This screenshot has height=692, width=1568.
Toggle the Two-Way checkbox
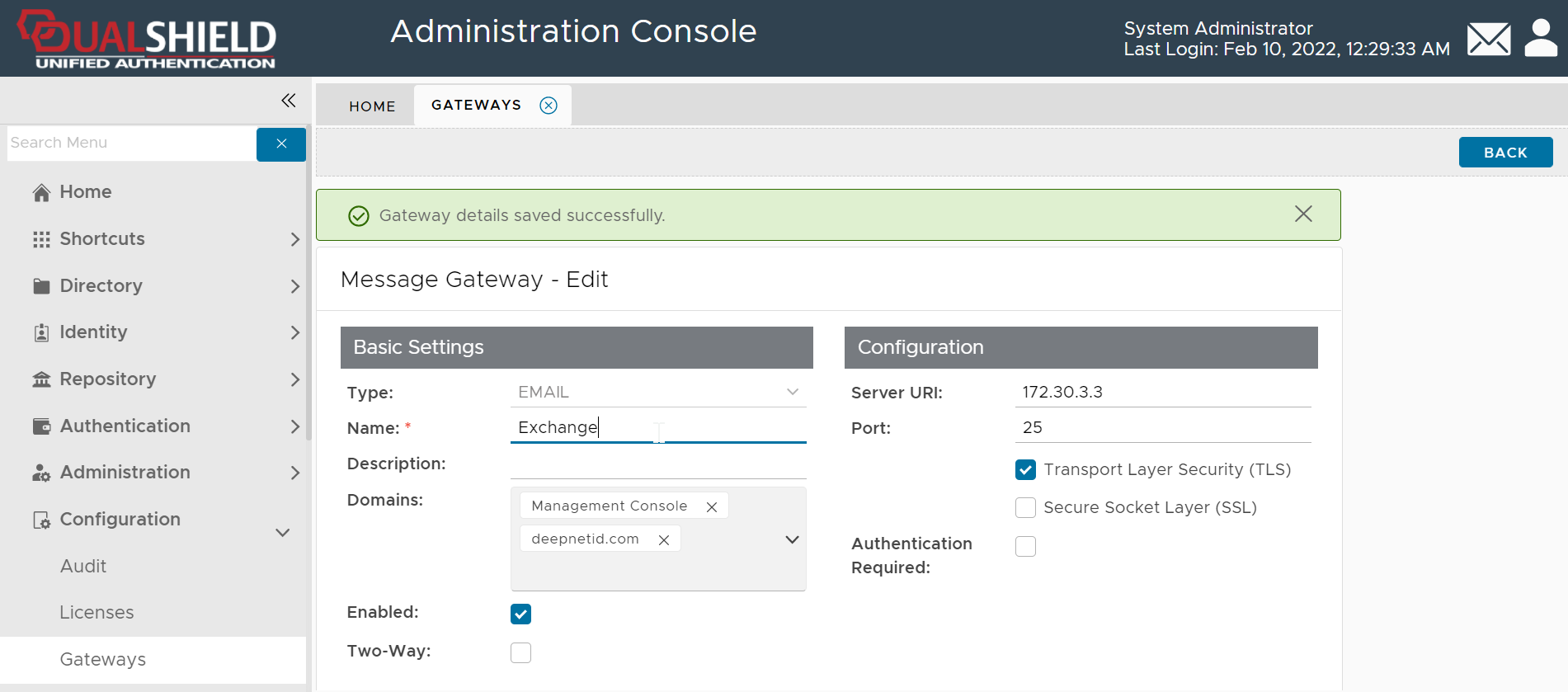(520, 653)
